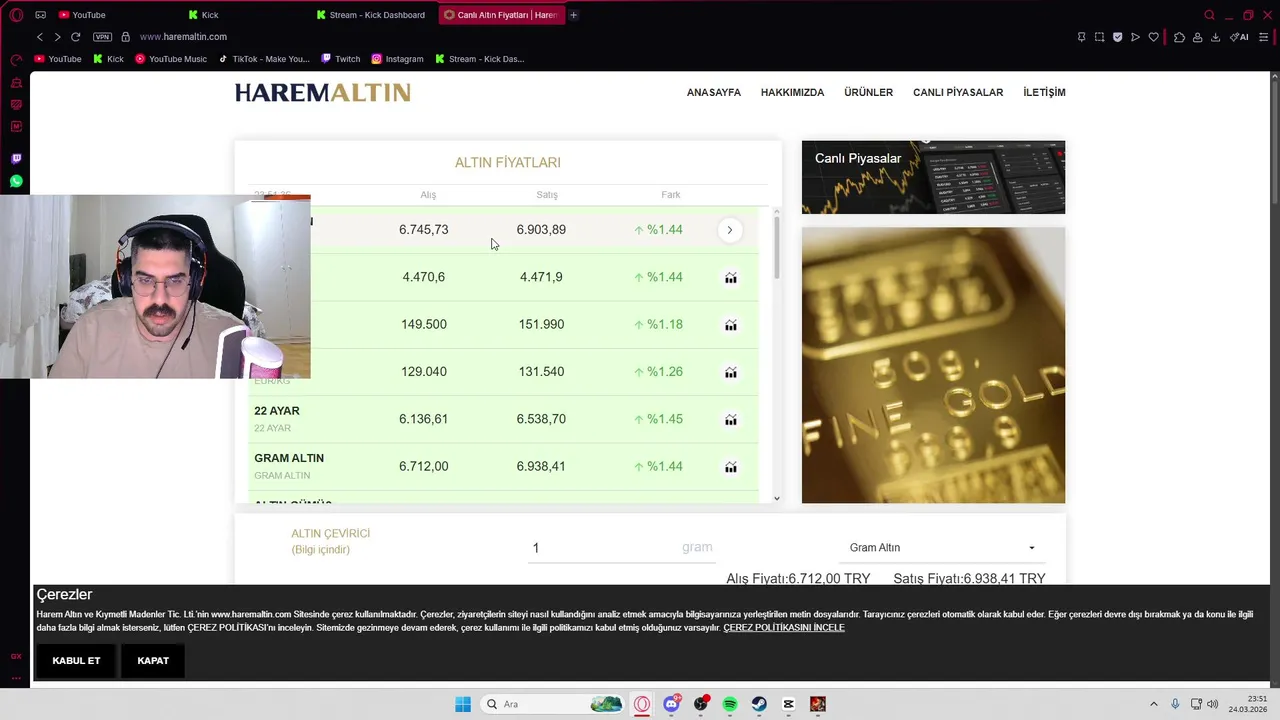Click the address bar URL haremaltin.com

click(x=183, y=37)
